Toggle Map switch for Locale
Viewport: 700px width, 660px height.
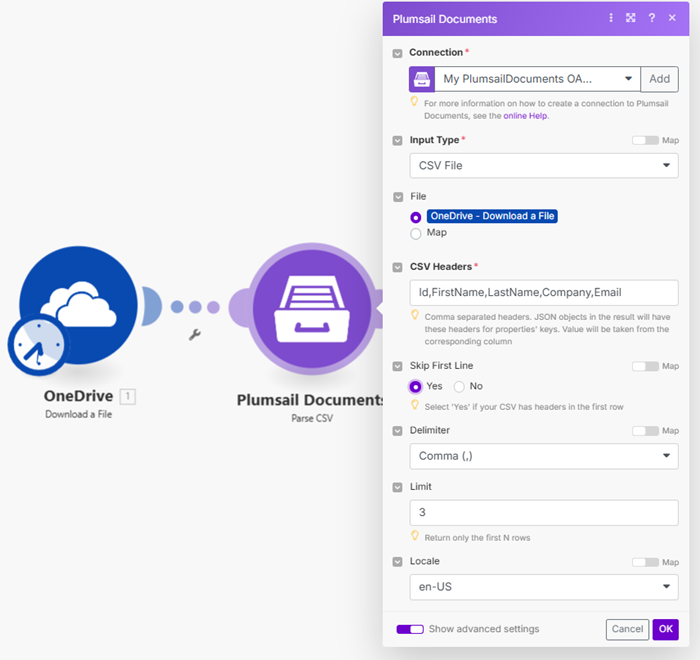[645, 562]
